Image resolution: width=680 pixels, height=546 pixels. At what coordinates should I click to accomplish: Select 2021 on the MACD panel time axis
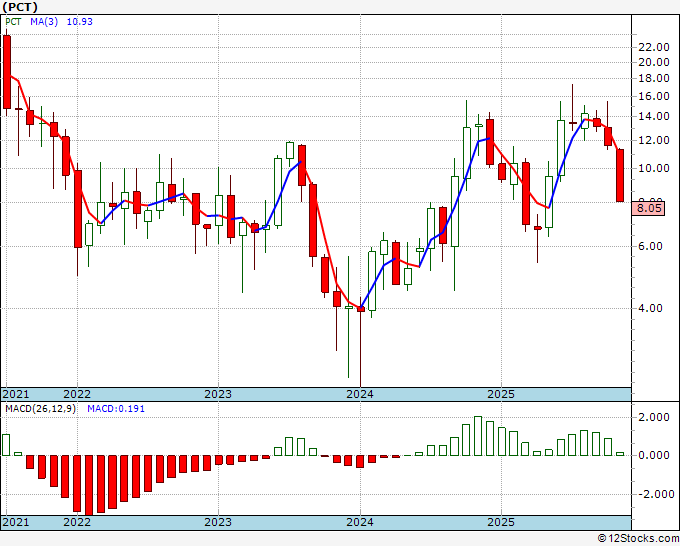pyautogui.click(x=16, y=522)
